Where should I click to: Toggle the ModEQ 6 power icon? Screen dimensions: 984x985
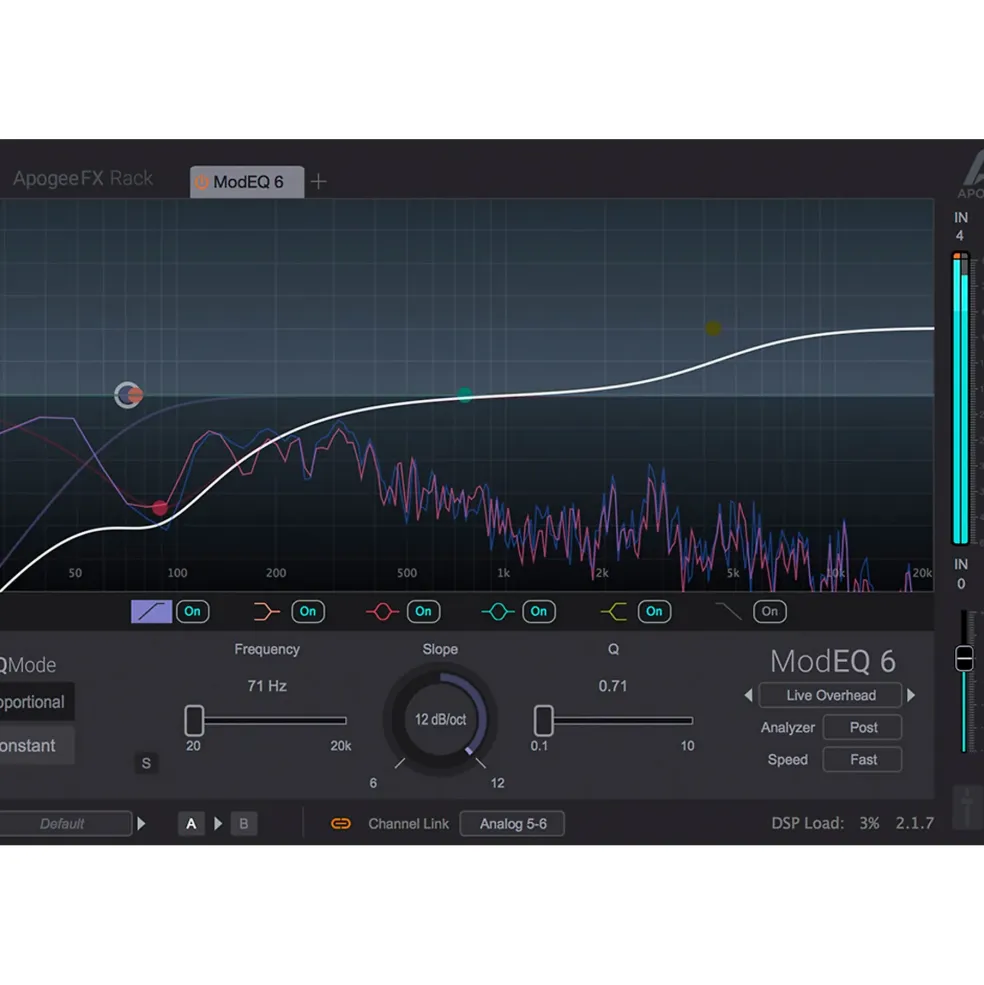(x=201, y=182)
